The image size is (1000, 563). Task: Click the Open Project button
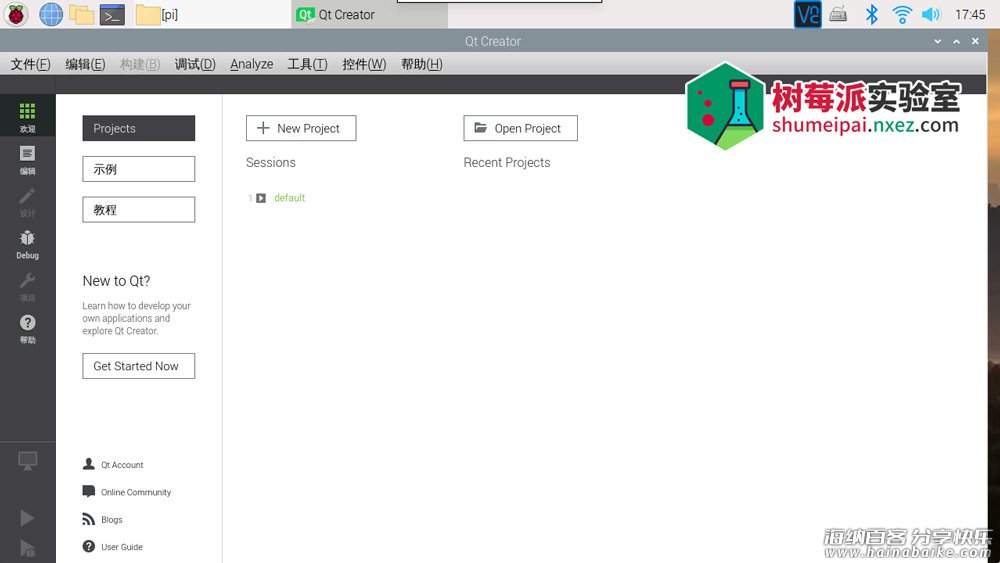point(520,128)
